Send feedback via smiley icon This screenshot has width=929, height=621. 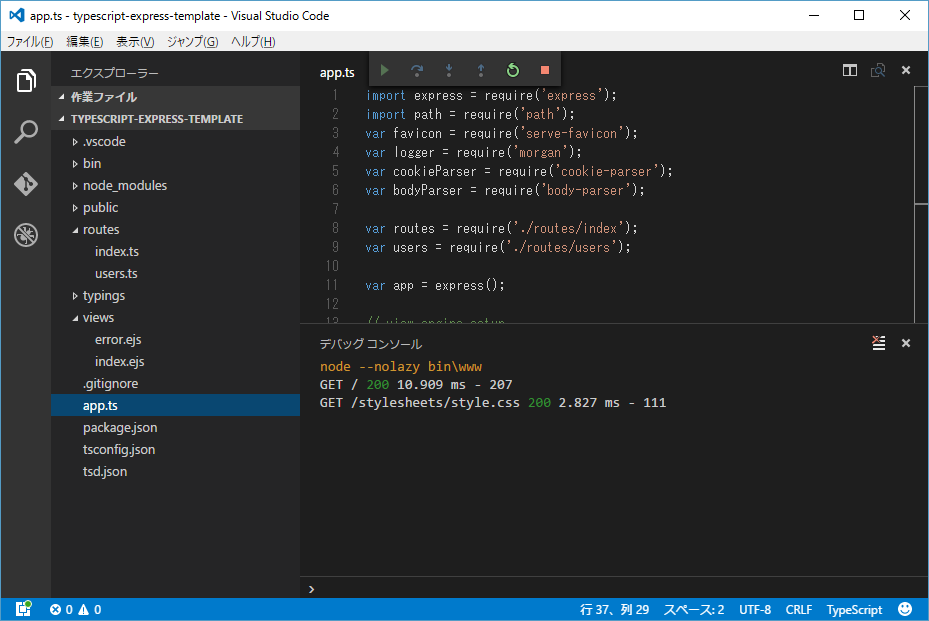[905, 609]
